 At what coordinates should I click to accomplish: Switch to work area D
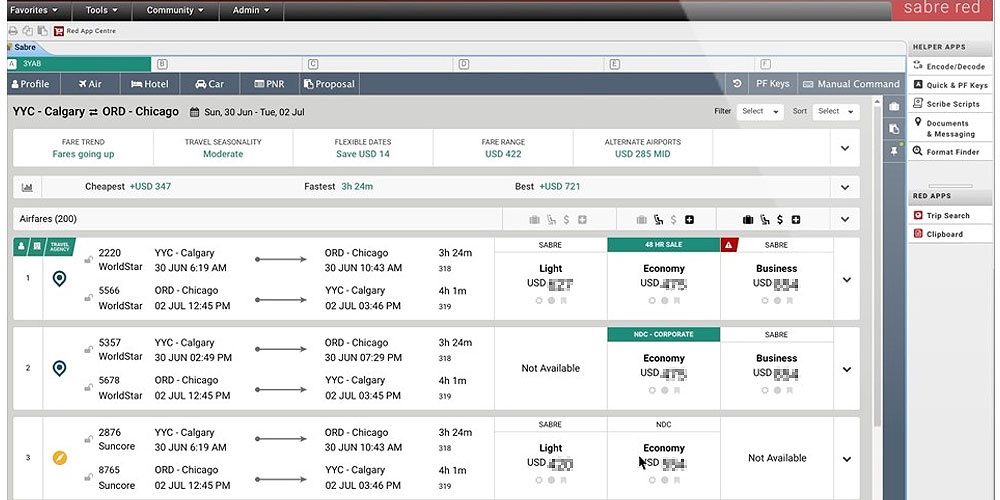click(x=529, y=64)
